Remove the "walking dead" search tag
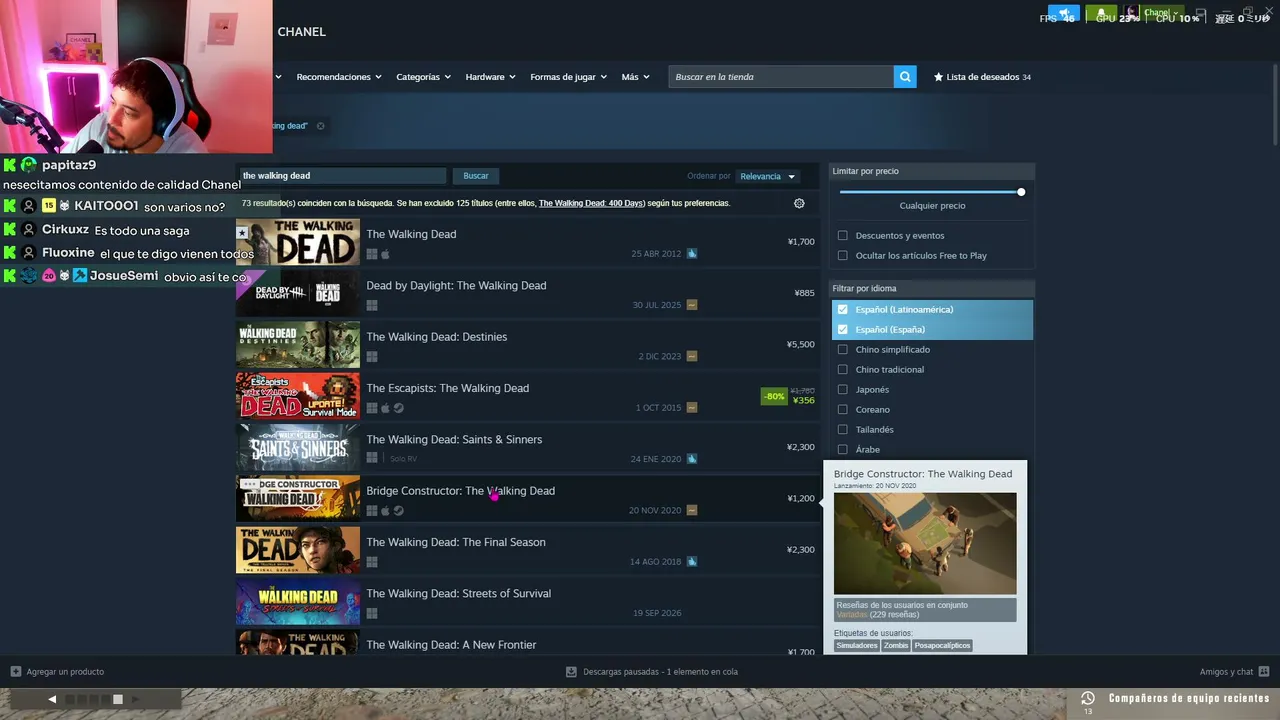 coord(321,126)
